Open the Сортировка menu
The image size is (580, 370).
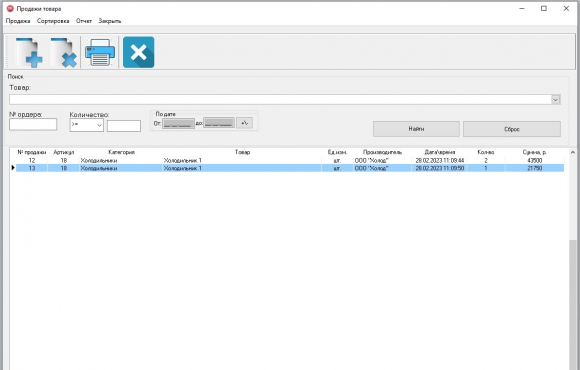pos(53,21)
